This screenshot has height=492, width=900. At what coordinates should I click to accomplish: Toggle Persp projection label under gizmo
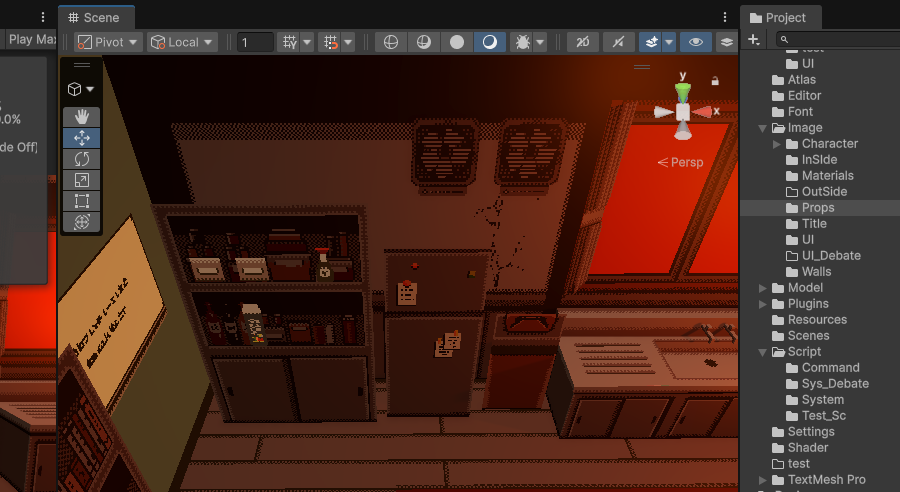(680, 162)
